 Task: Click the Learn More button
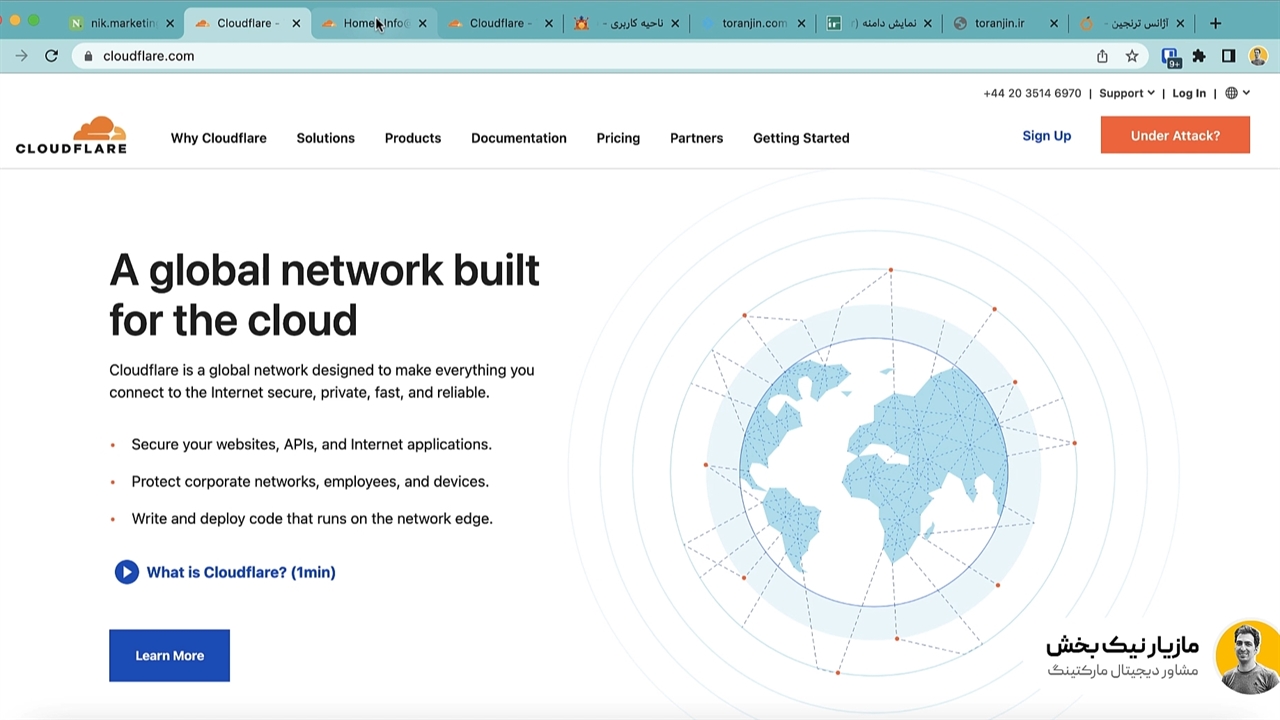(x=169, y=656)
